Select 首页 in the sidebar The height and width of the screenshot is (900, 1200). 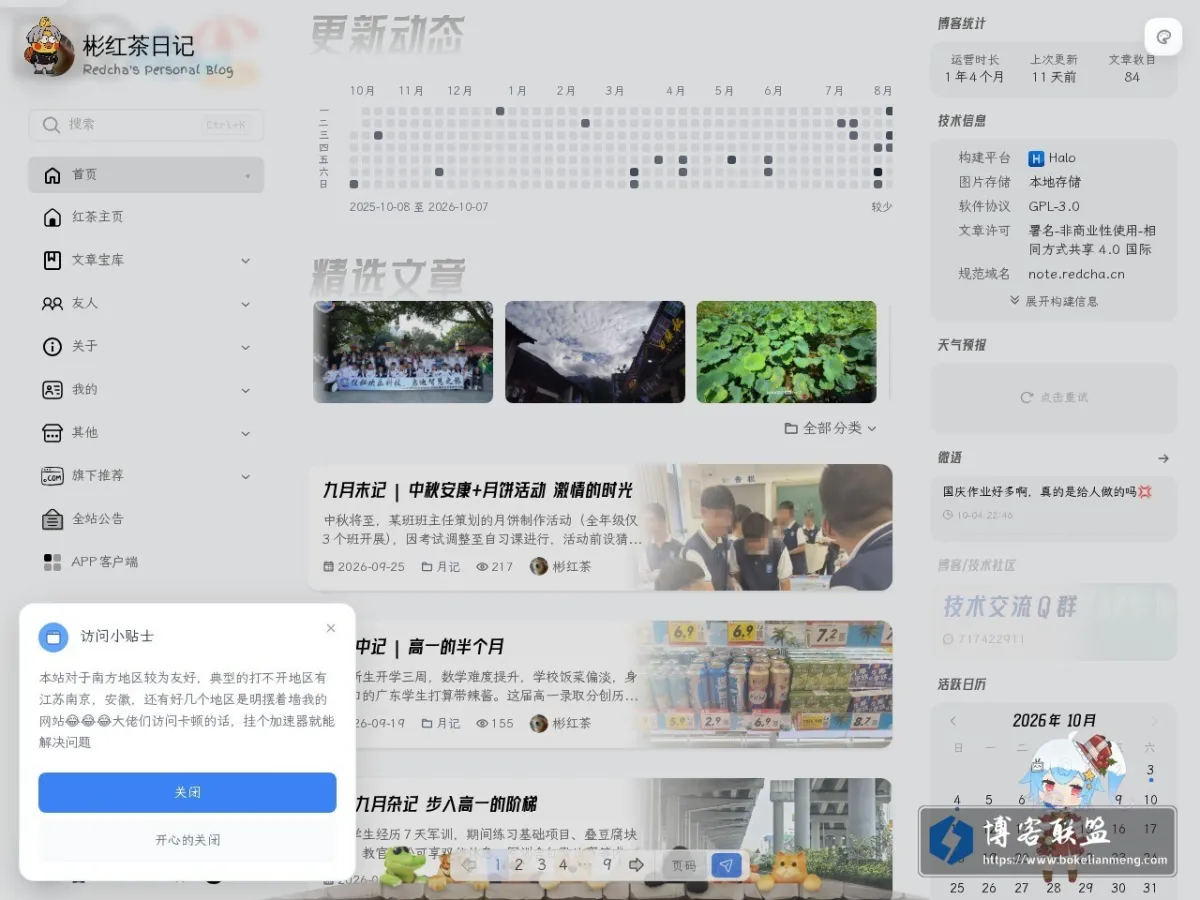point(146,175)
